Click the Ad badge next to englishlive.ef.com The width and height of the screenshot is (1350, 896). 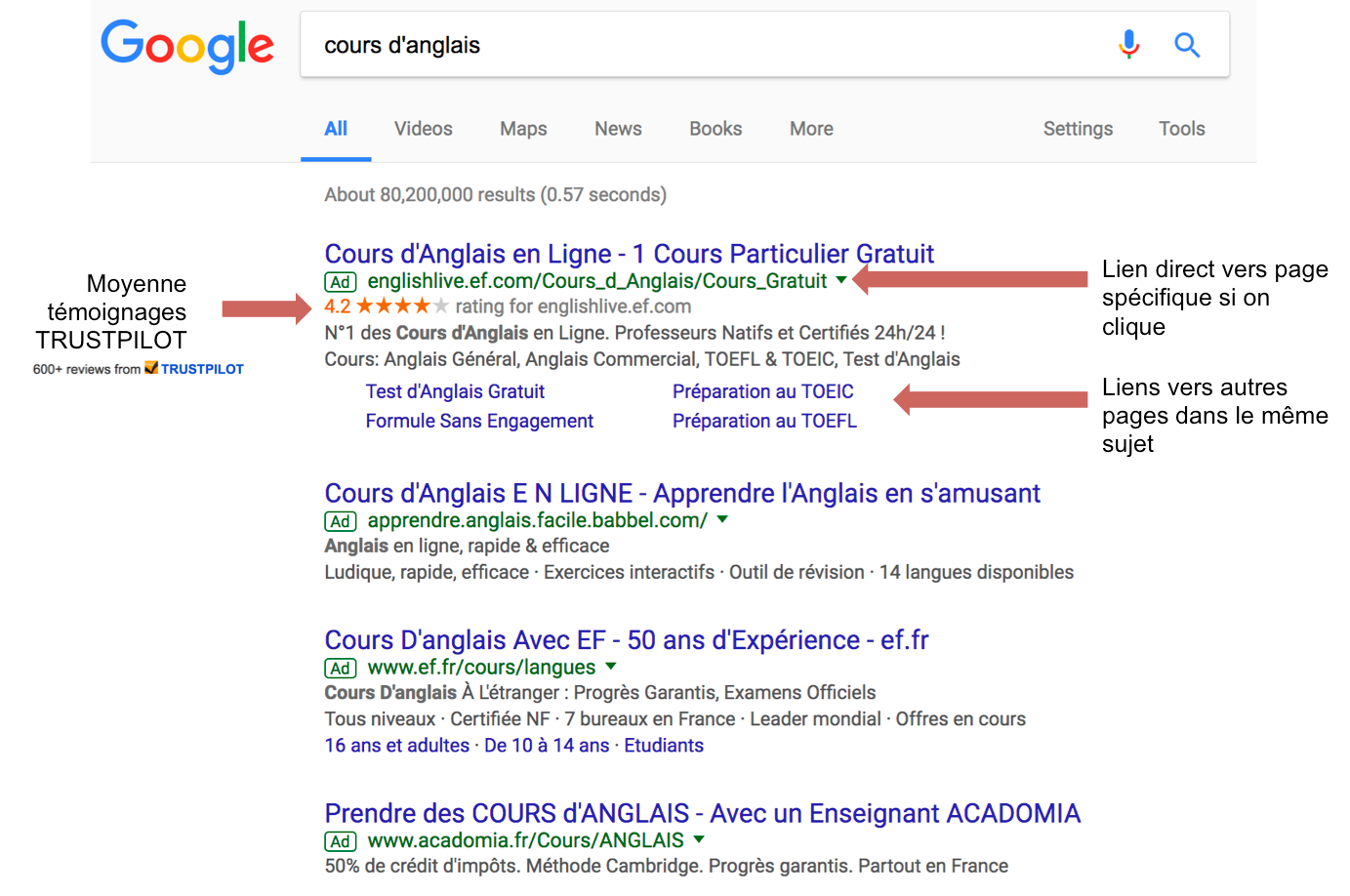pos(341,282)
